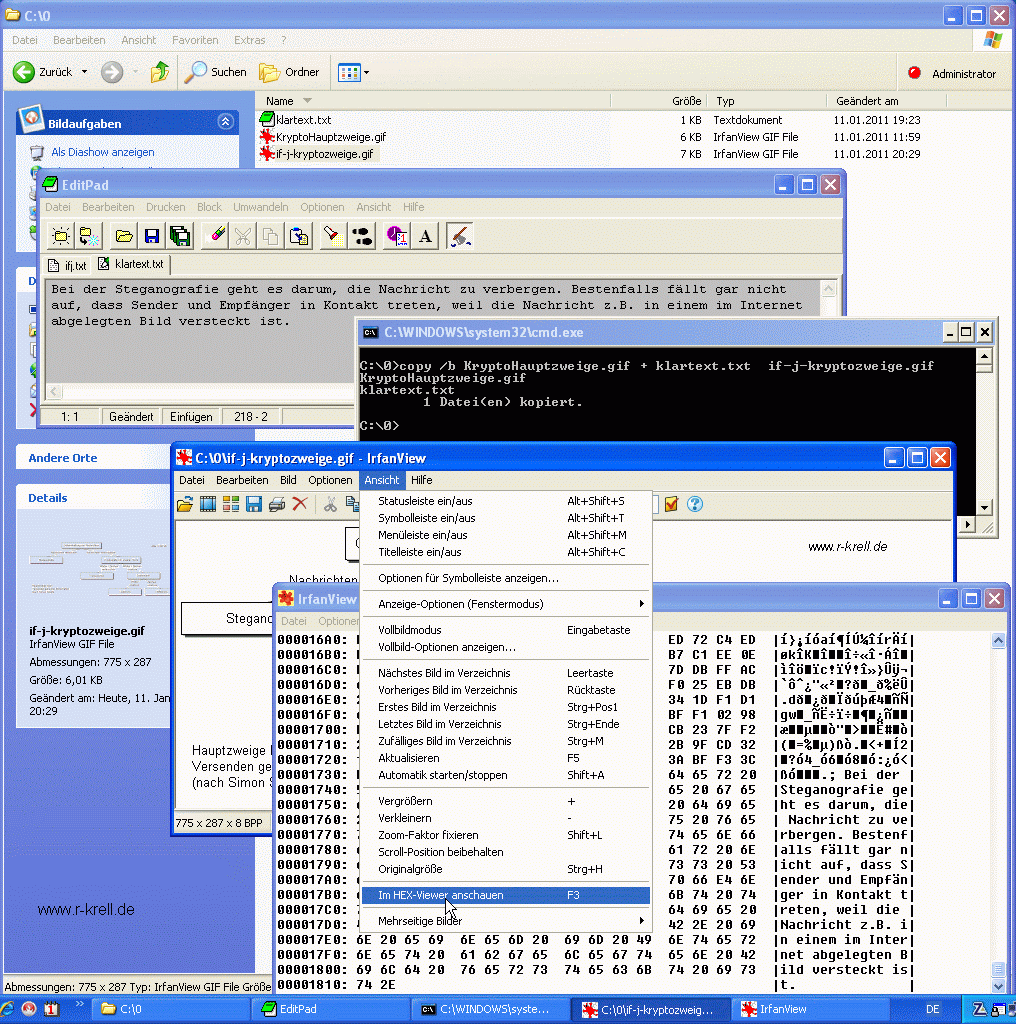The image size is (1016, 1024).
Task: Click the red X delete icon in IrfanView
Action: coord(299,504)
